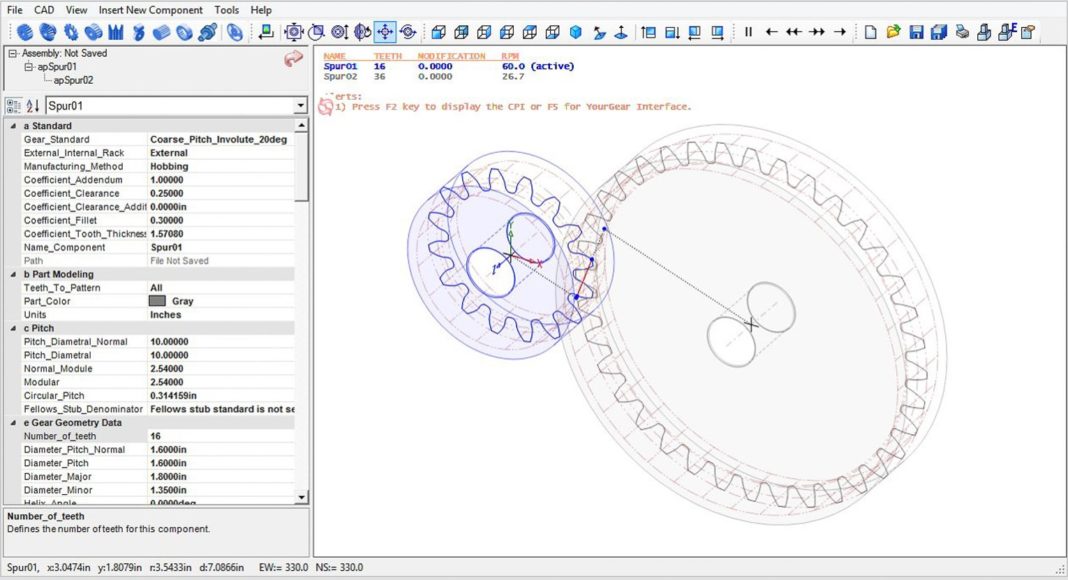Step animation back with single left arrow
The image size is (1068, 580).
coord(772,32)
